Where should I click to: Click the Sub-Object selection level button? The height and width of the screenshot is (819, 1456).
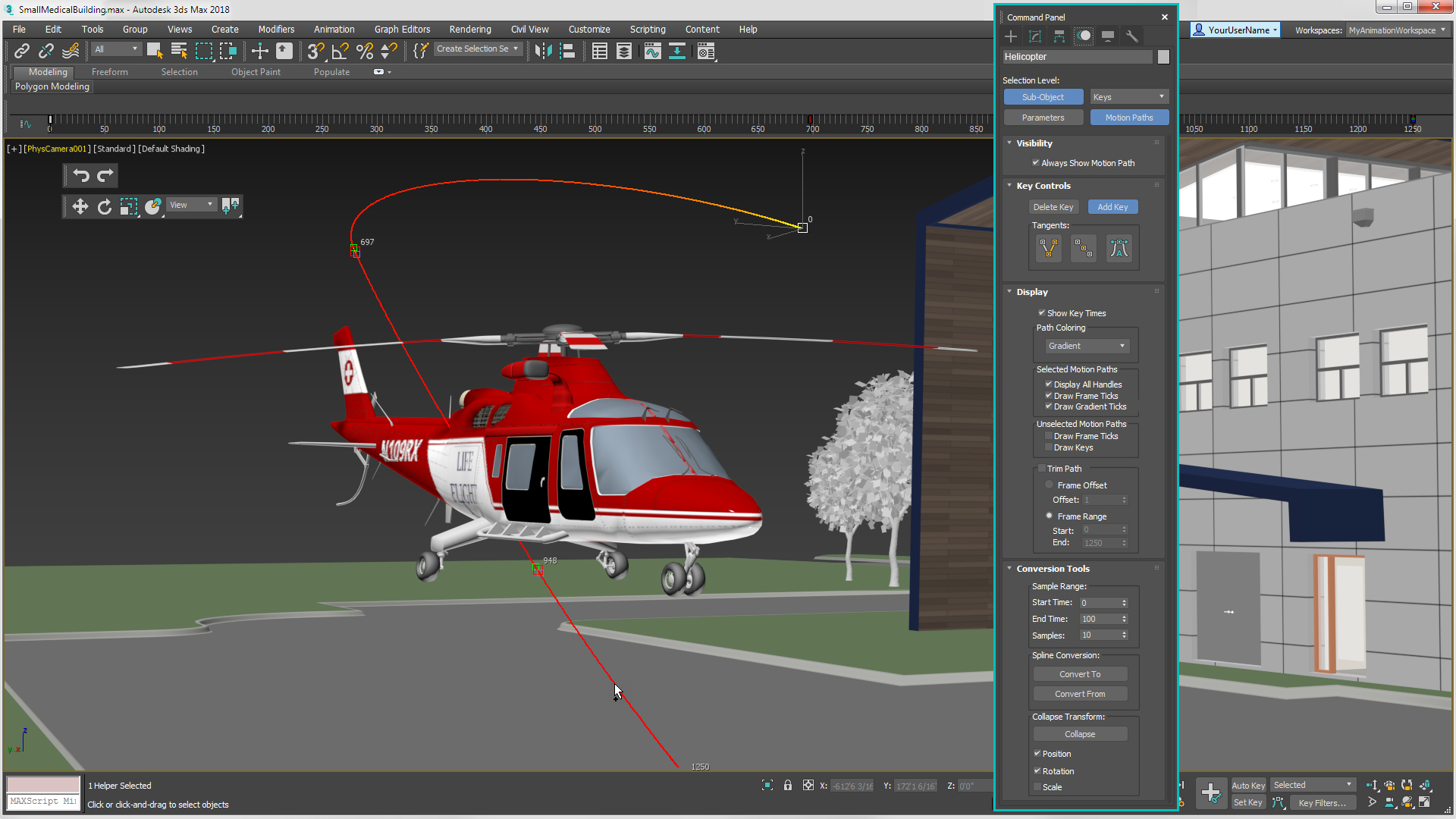[x=1043, y=97]
